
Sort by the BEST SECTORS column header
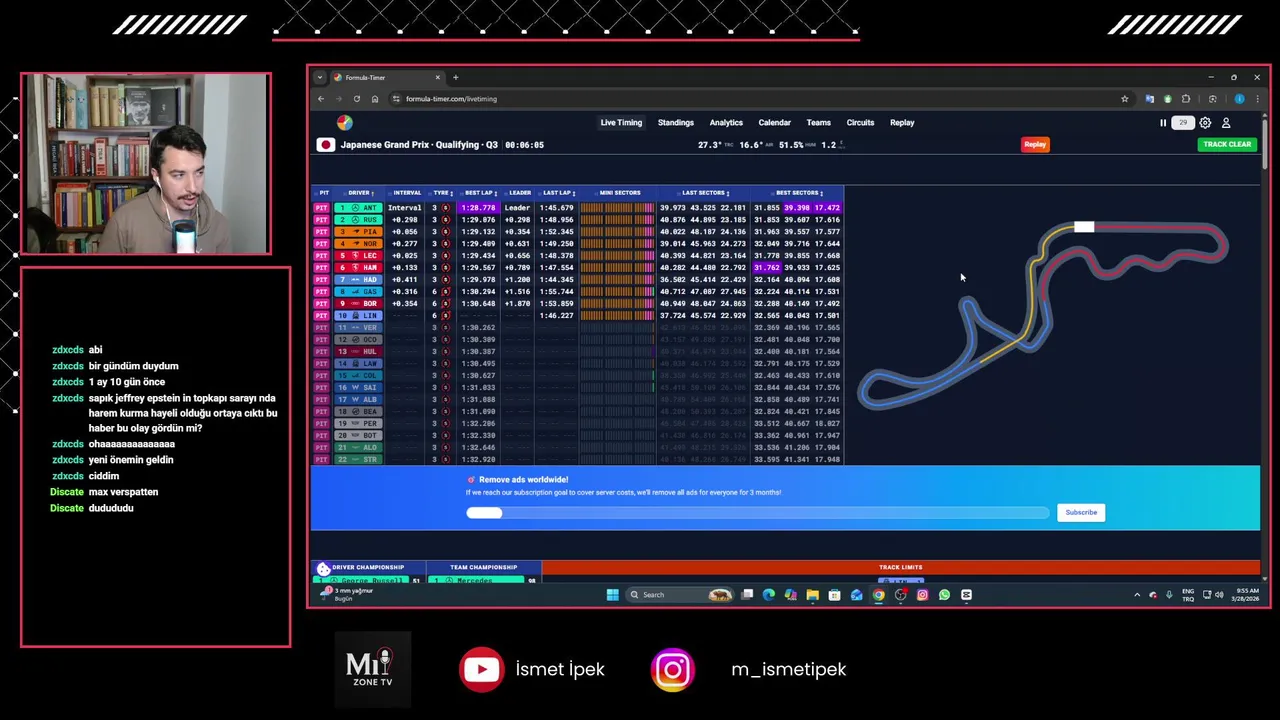click(798, 193)
